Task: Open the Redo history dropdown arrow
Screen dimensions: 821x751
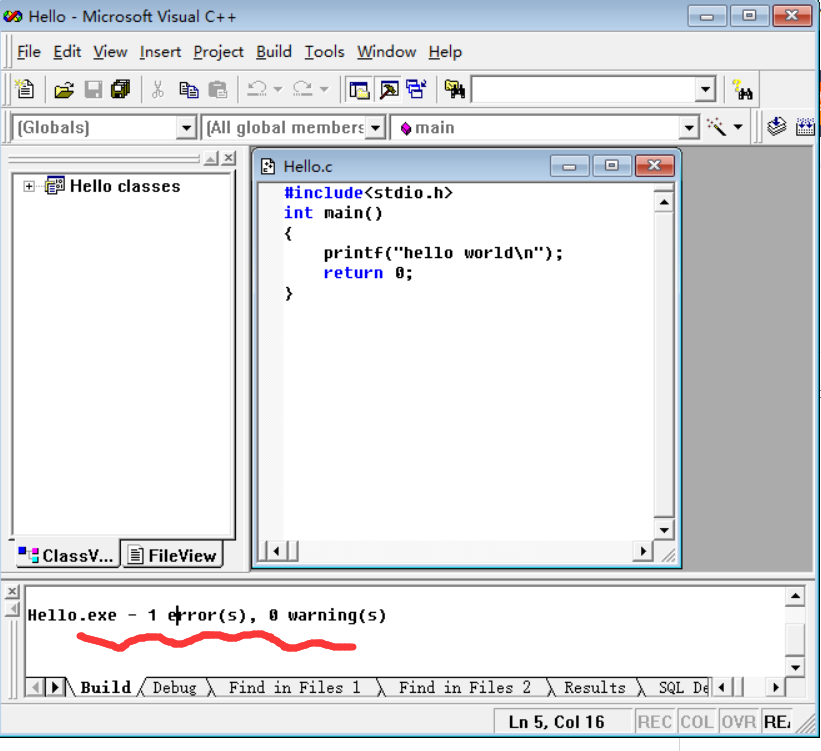Action: [x=324, y=89]
